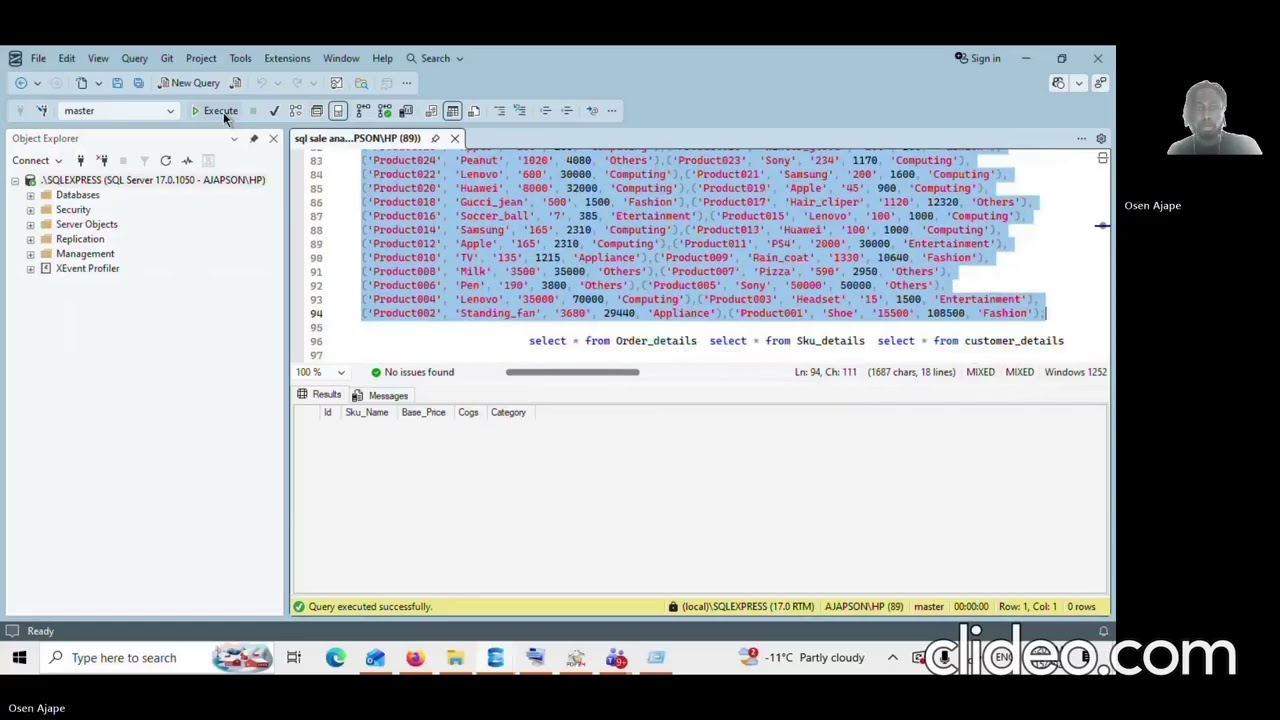
Task: Click Sign in at top right
Action: 978,58
